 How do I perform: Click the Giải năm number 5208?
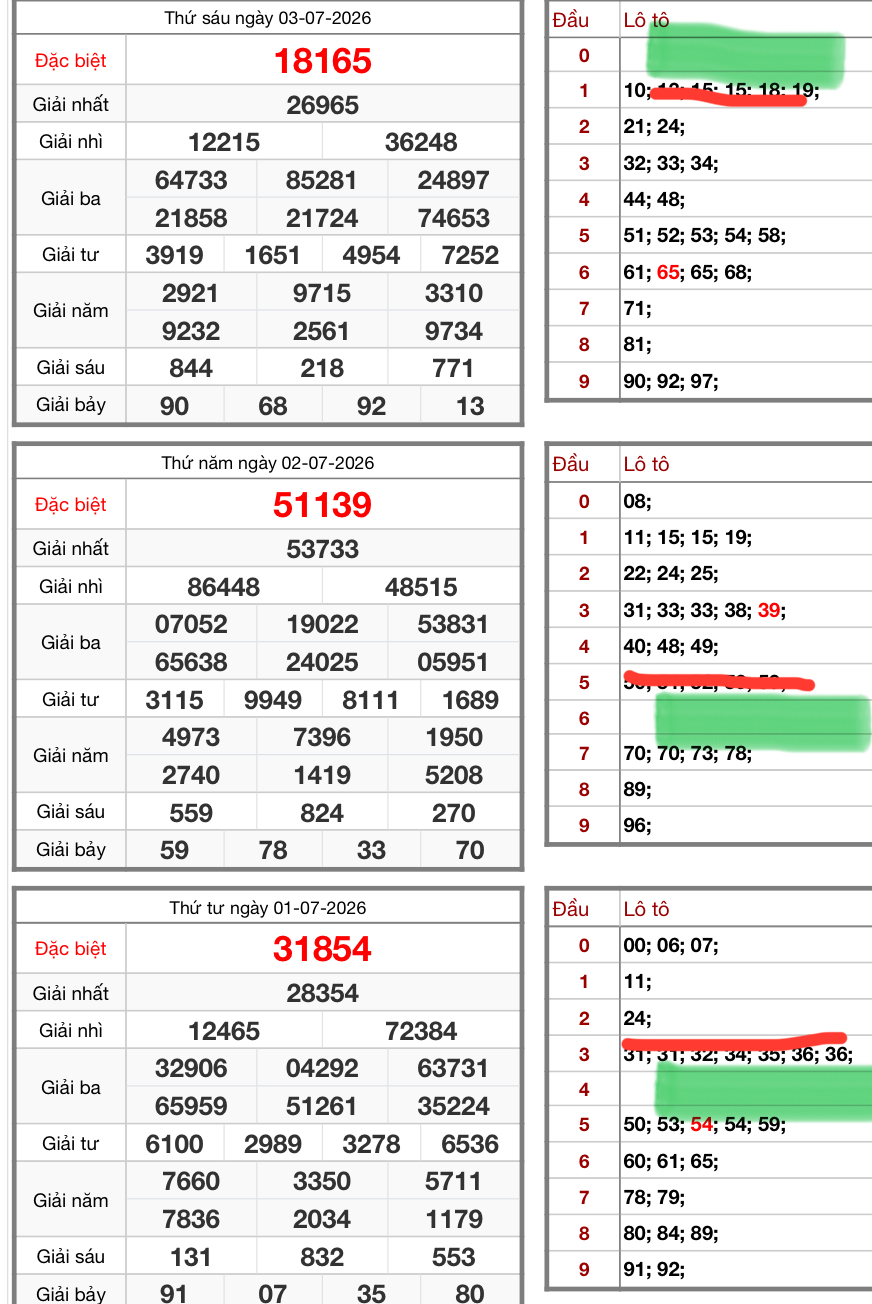click(453, 775)
